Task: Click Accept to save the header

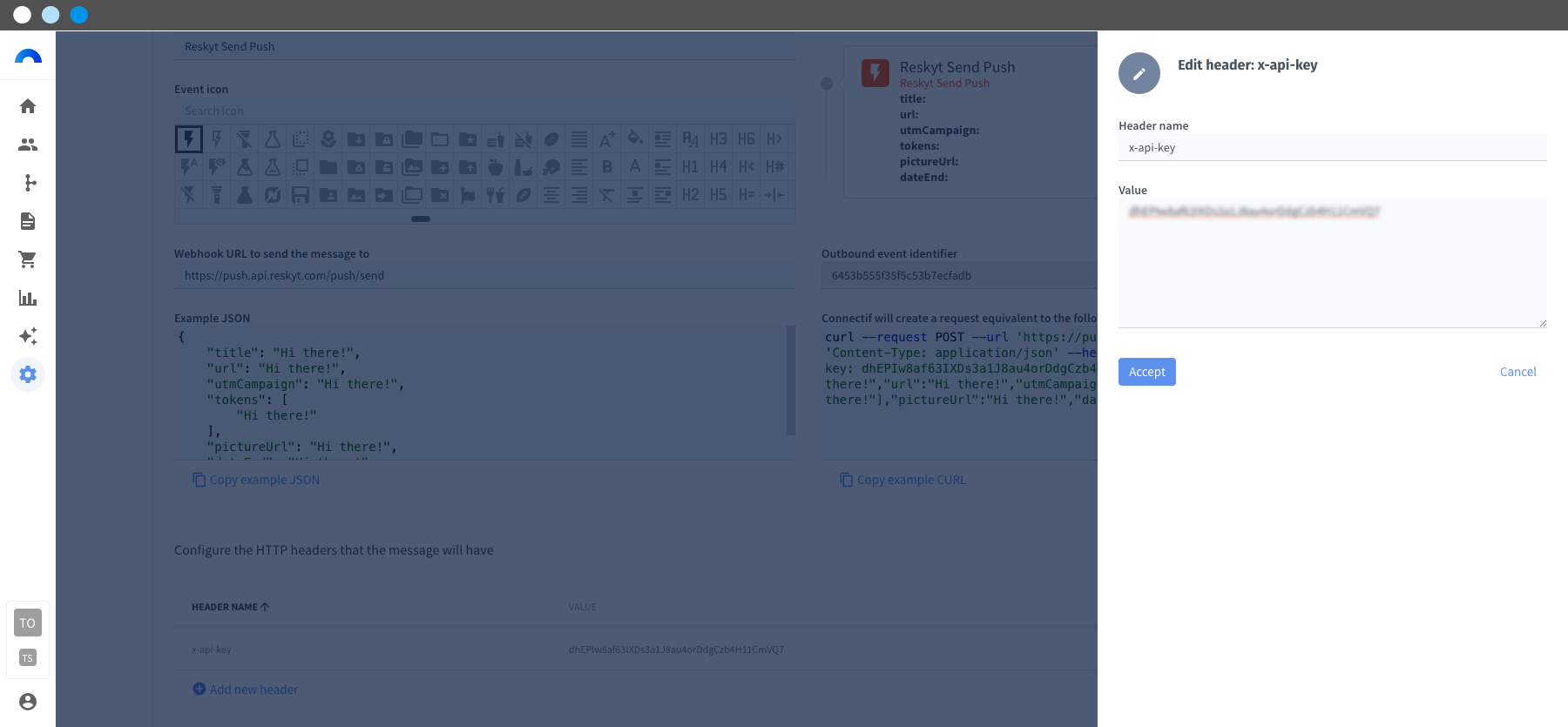Action: coord(1147,372)
